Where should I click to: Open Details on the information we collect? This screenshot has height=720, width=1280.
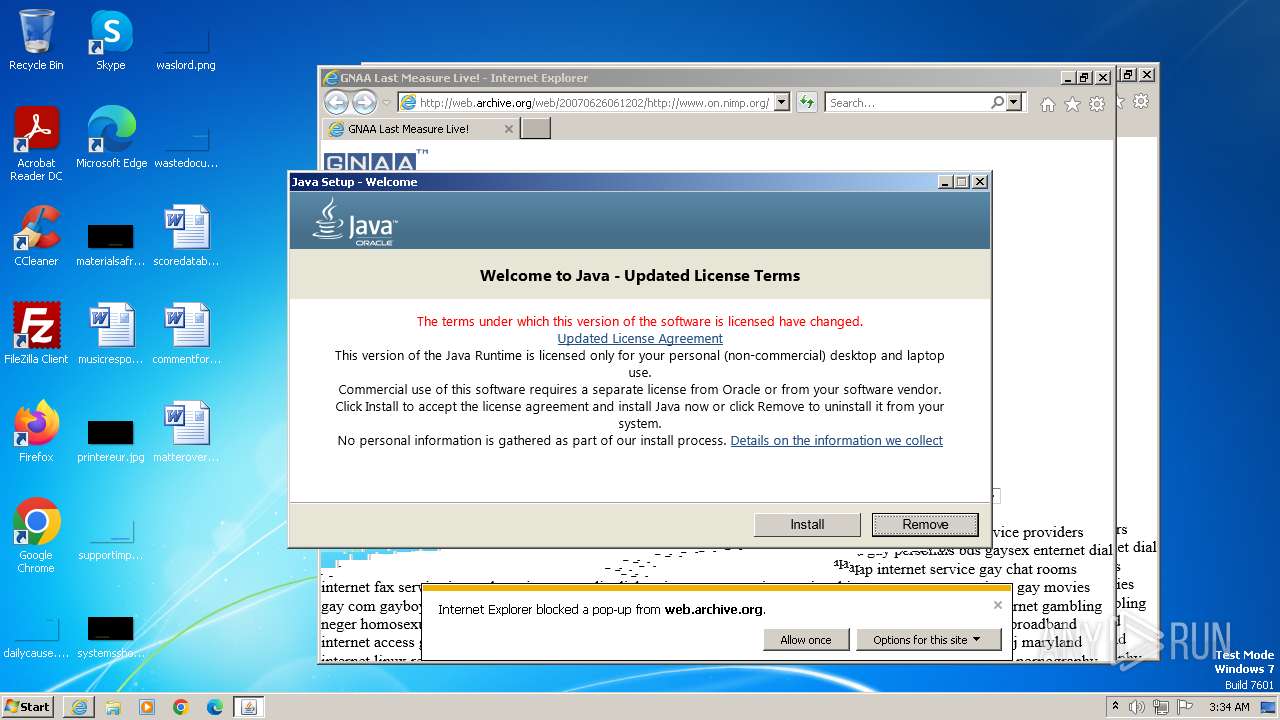836,441
